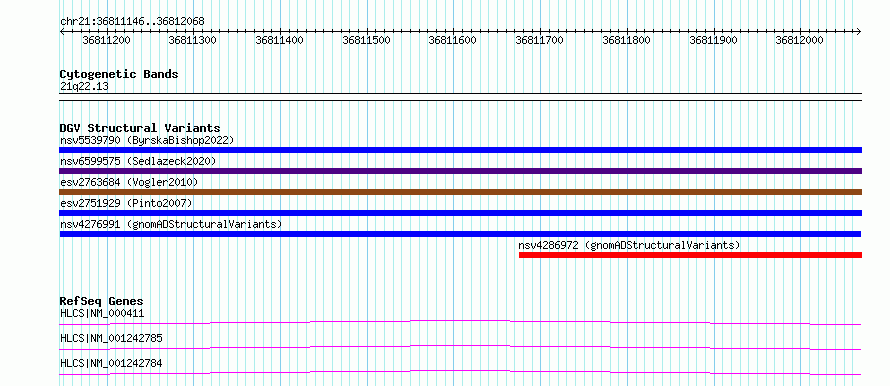Select the purple nsv6599575 variant bar
The width and height of the screenshot is (890, 386).
(x=460, y=171)
